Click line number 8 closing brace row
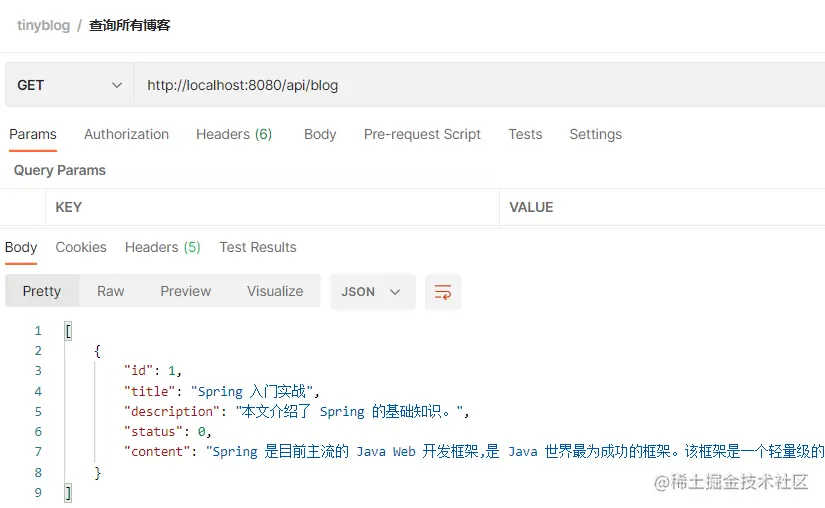 (97, 472)
